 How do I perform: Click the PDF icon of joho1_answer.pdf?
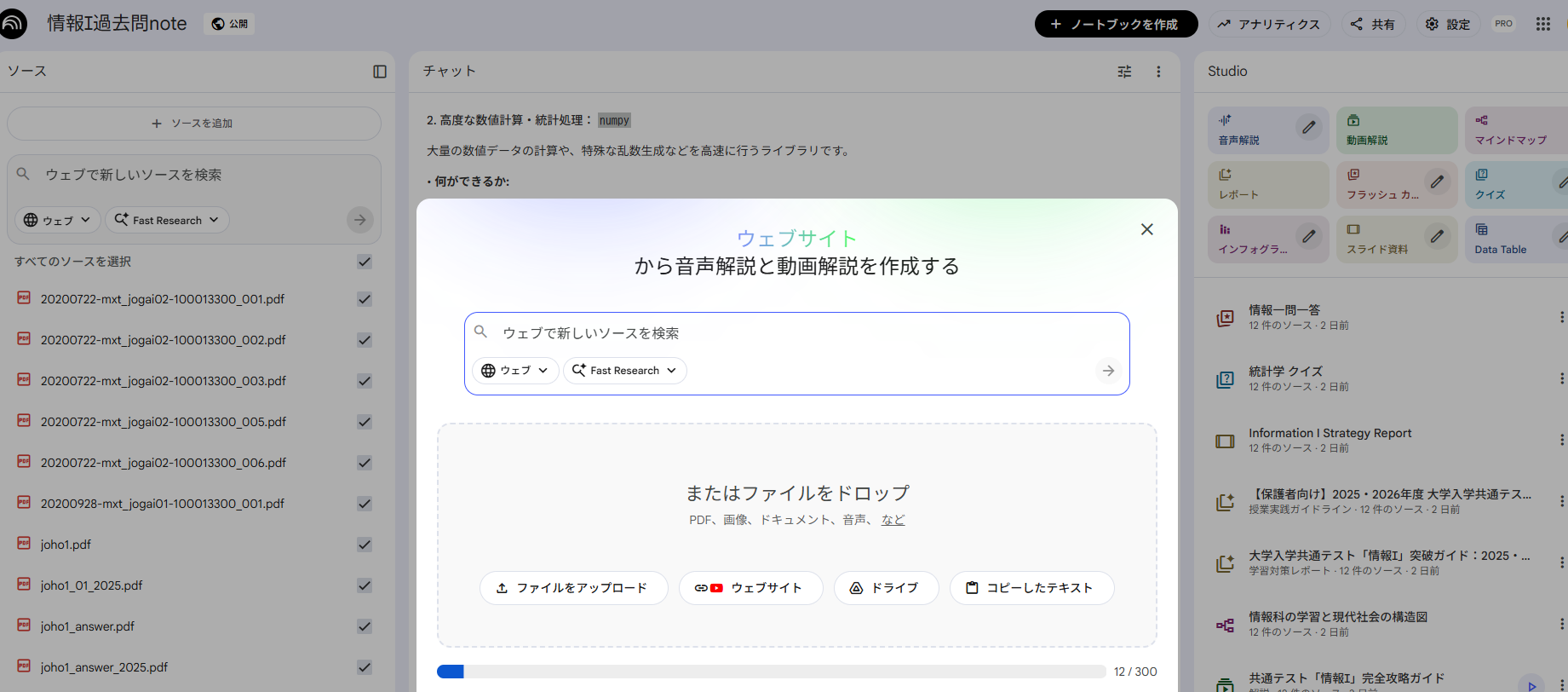point(24,626)
